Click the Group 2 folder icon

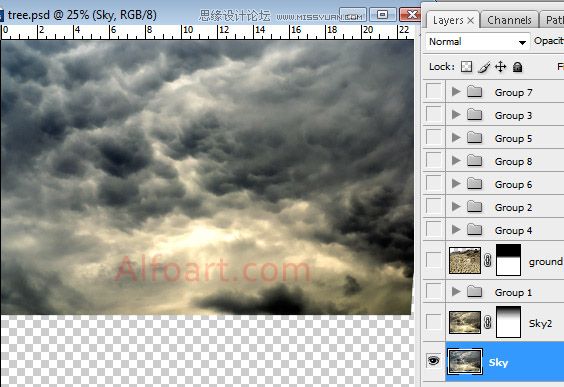(x=474, y=207)
